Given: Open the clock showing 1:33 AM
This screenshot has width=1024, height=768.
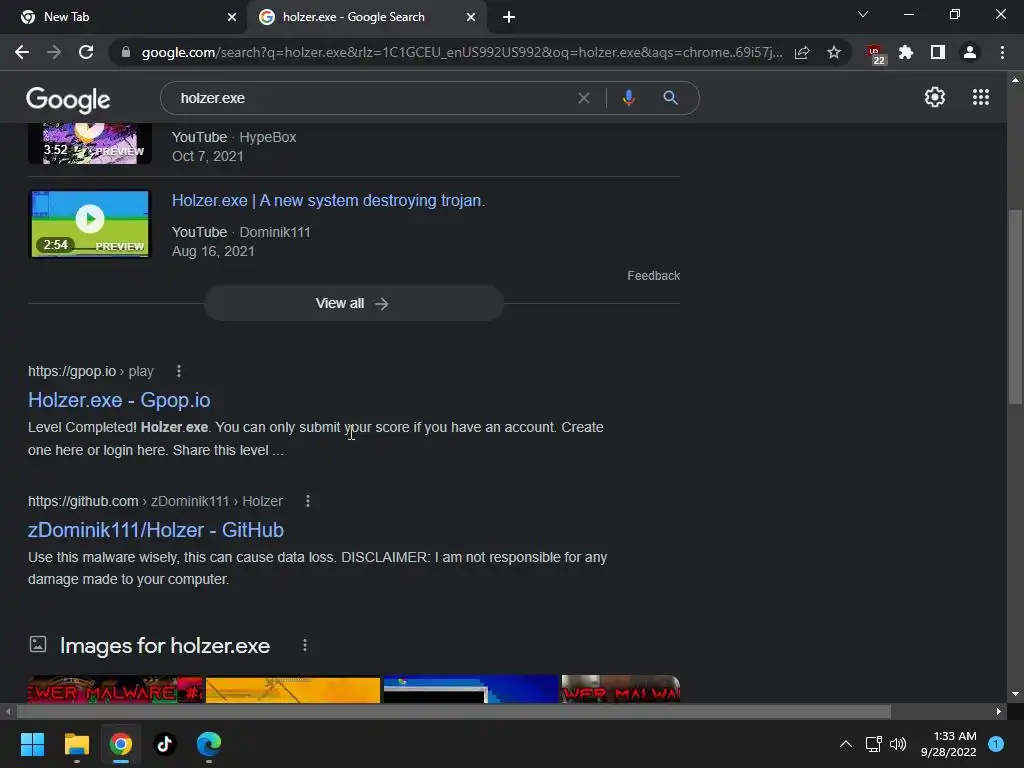Looking at the screenshot, I should [948, 744].
